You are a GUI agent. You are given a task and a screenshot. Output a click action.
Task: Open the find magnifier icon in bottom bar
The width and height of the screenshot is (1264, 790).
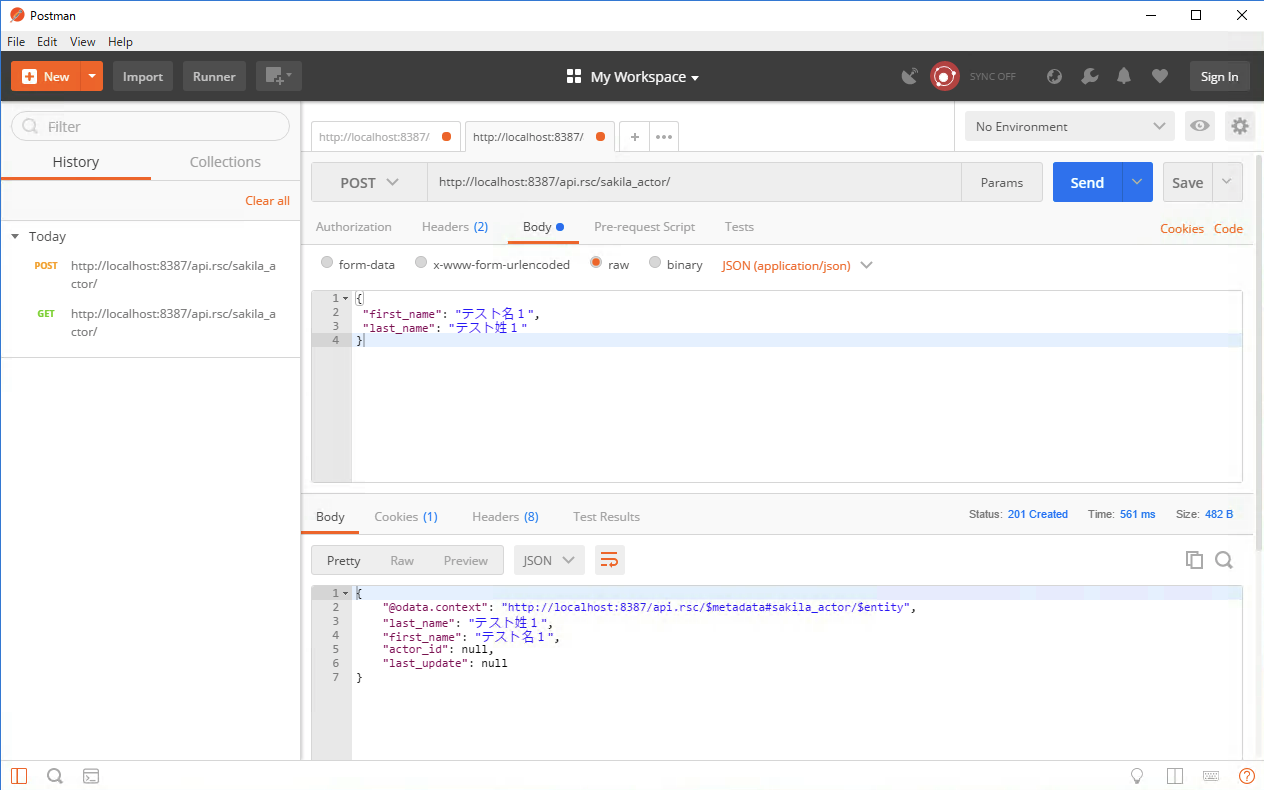pos(55,775)
